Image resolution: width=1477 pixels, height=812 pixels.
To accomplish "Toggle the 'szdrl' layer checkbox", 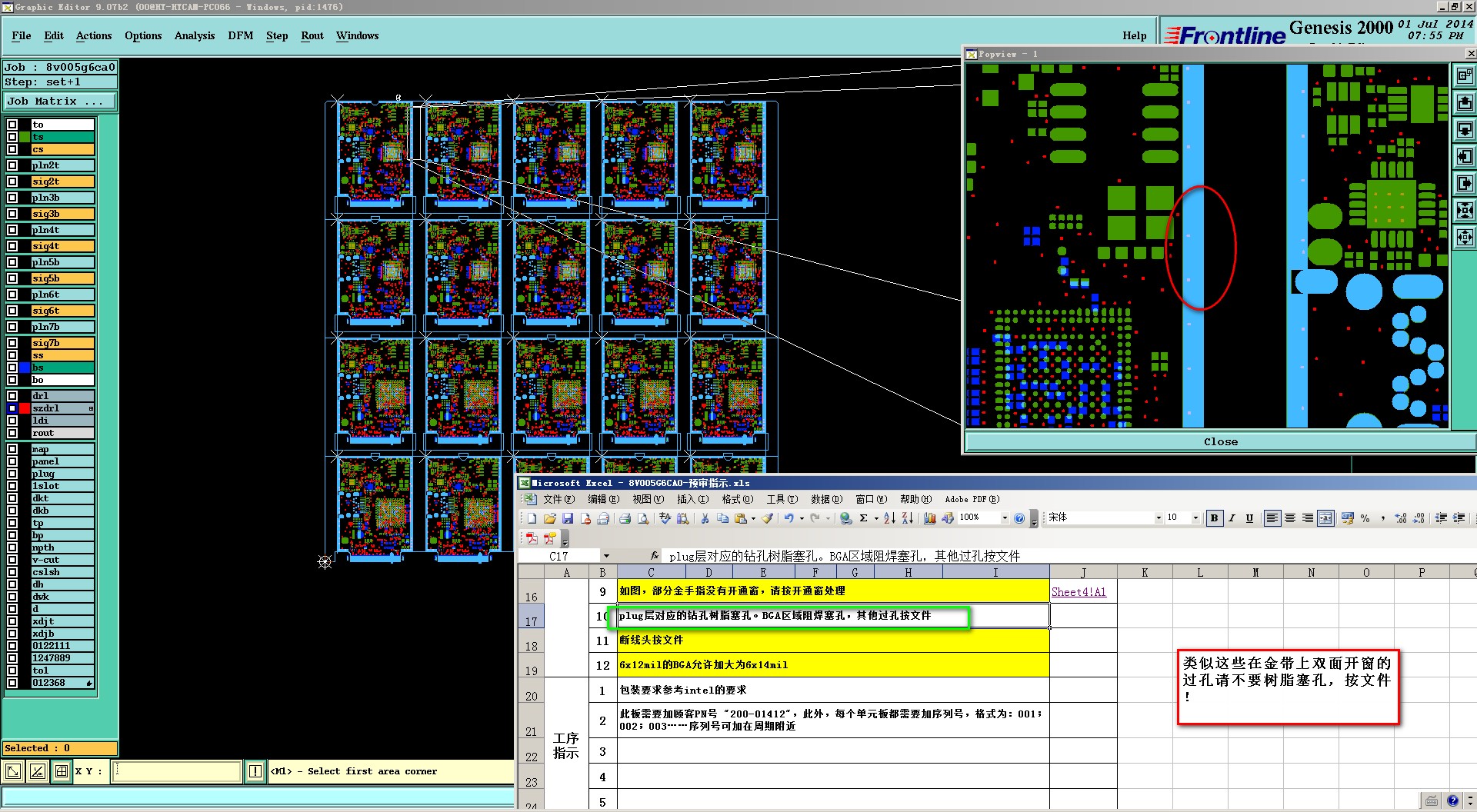I will (x=12, y=408).
